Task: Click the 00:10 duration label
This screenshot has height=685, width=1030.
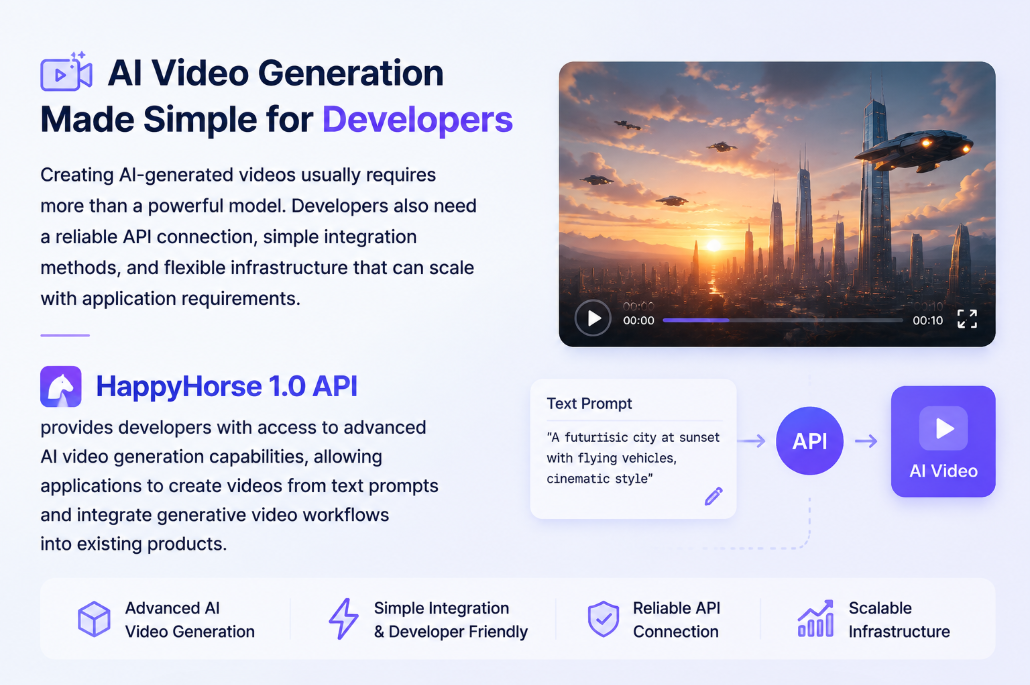Action: pos(928,320)
